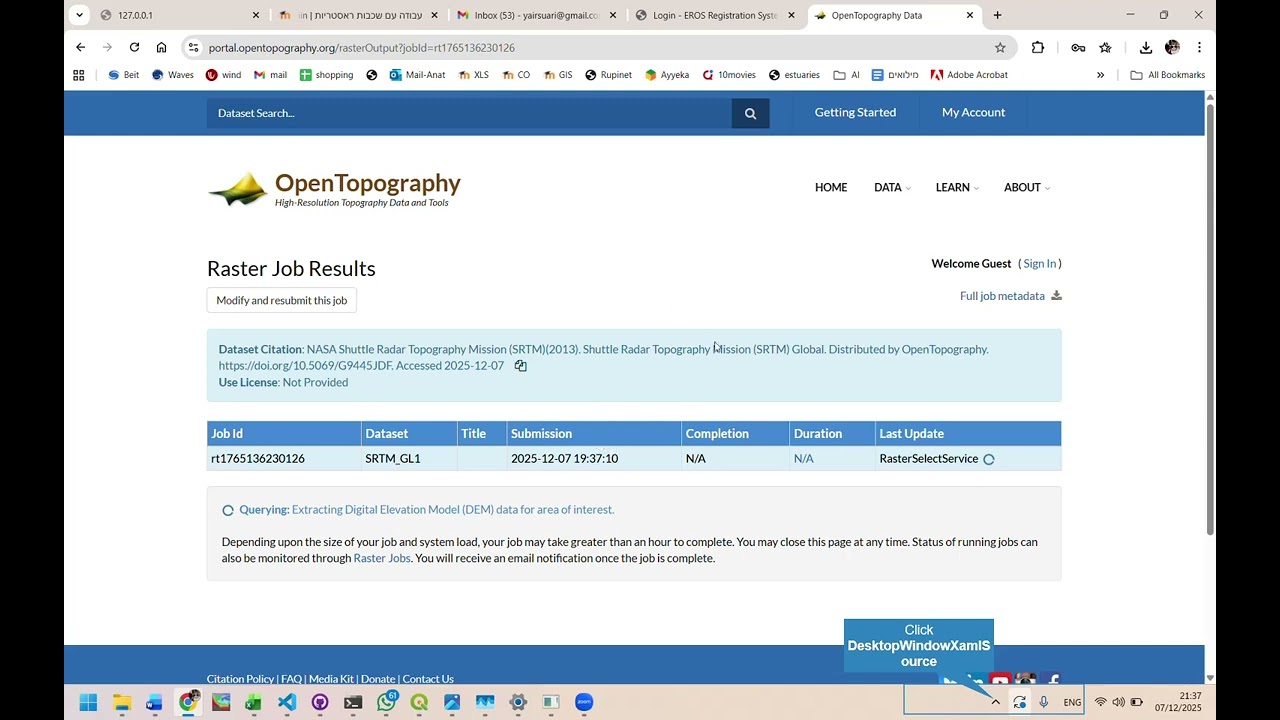Reload the OpenTopography page

(x=134, y=47)
